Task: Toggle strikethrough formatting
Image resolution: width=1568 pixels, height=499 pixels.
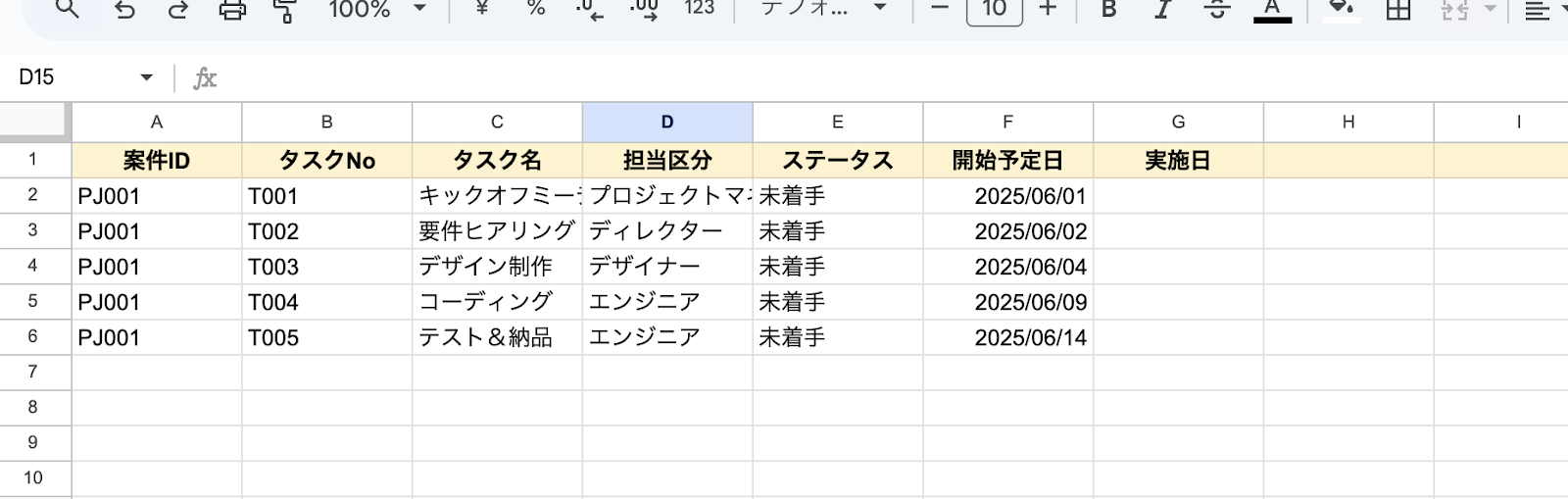Action: point(1217,10)
